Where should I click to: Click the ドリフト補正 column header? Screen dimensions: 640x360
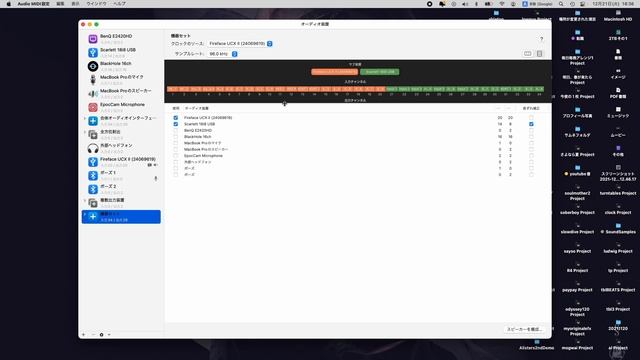pyautogui.click(x=531, y=108)
